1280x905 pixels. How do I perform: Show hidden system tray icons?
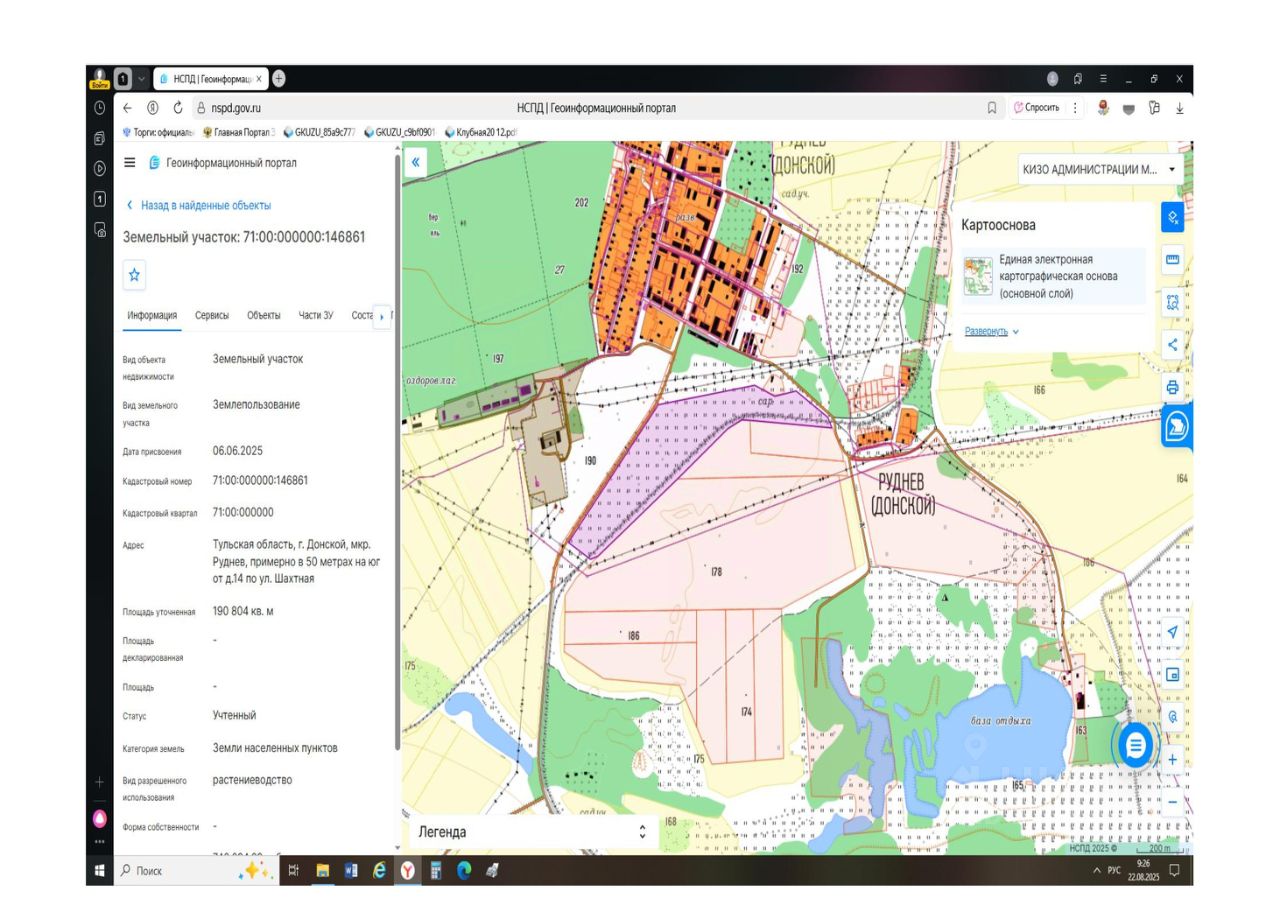tap(1097, 871)
